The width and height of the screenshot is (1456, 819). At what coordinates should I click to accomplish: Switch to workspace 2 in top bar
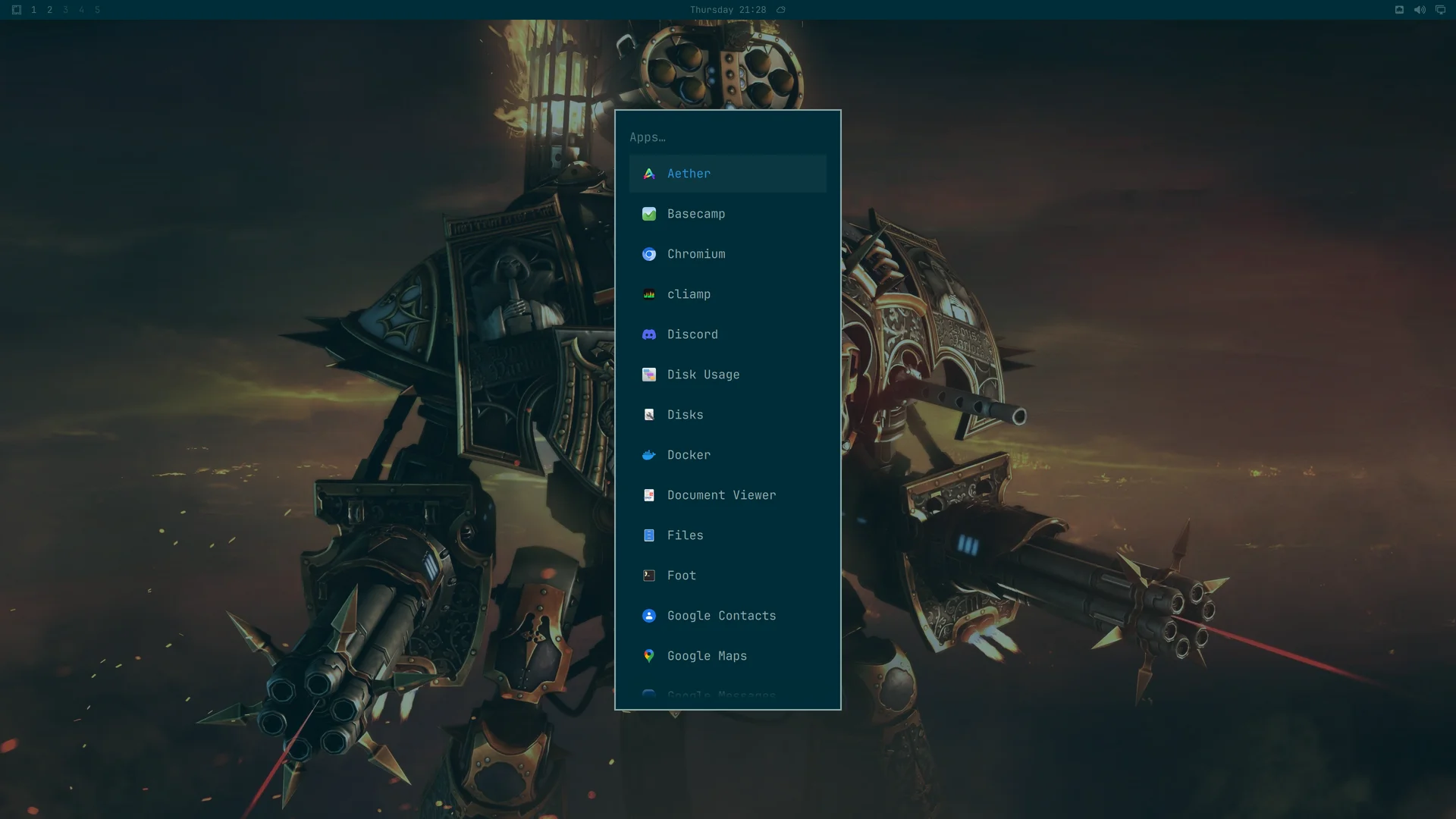click(x=49, y=10)
